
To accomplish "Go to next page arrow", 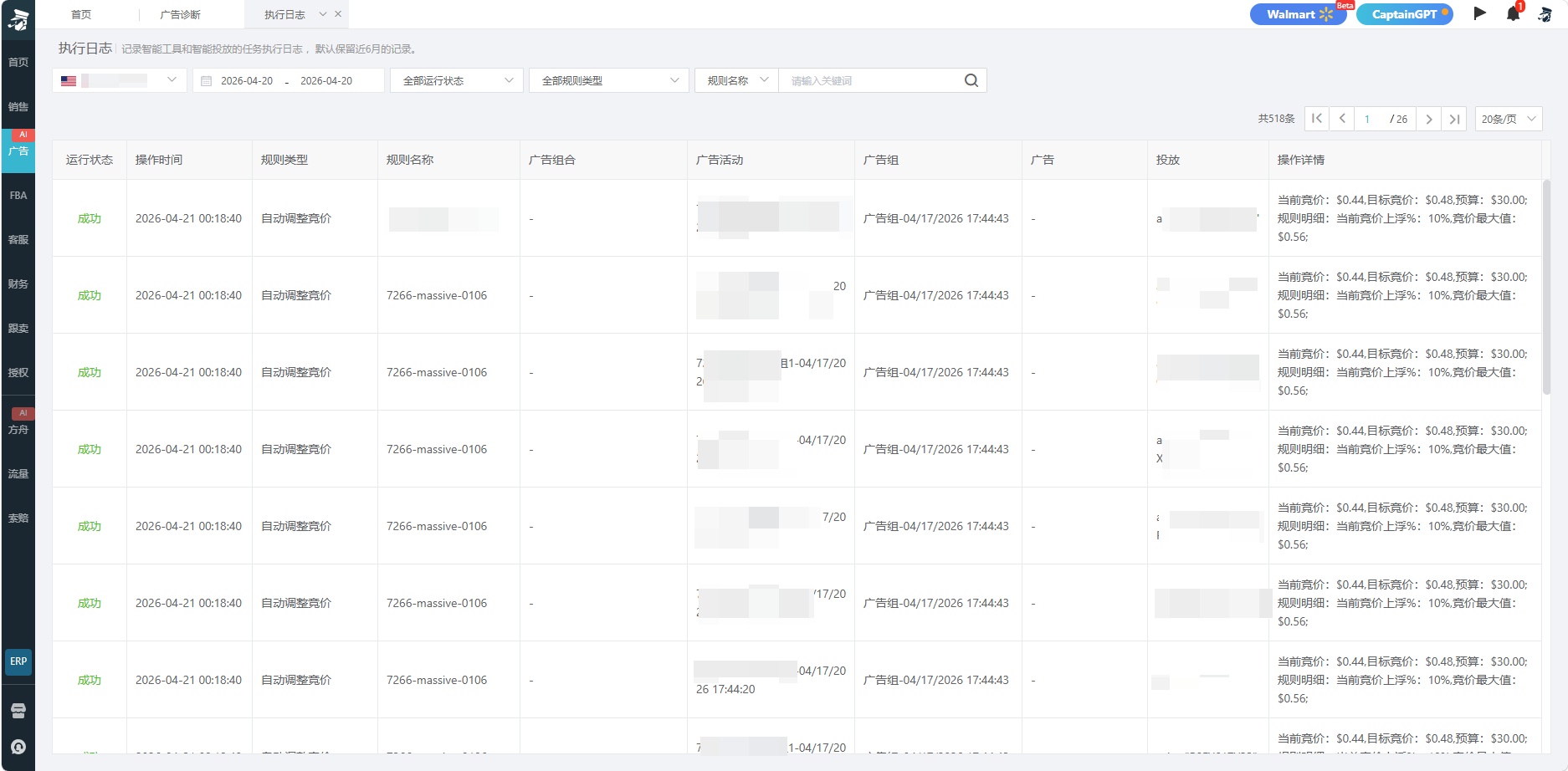I will point(1429,119).
